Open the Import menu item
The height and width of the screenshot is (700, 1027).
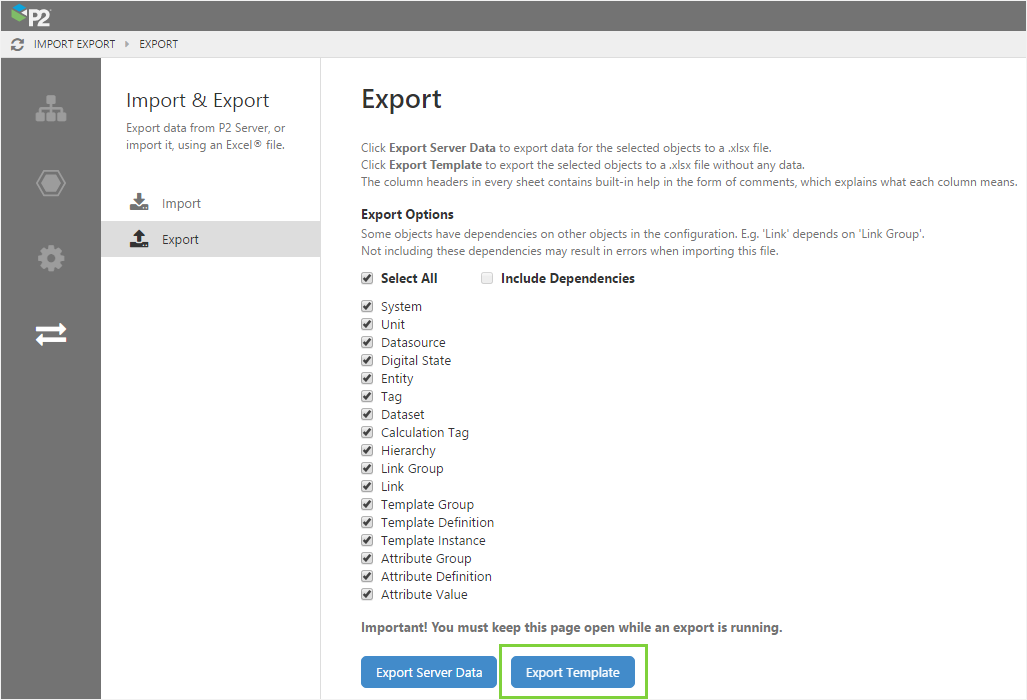(181, 203)
